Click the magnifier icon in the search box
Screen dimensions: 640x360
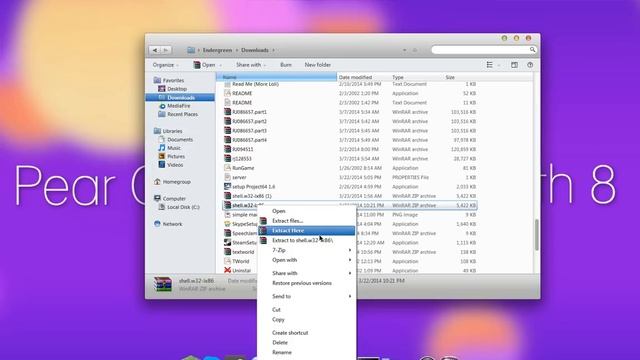(532, 49)
